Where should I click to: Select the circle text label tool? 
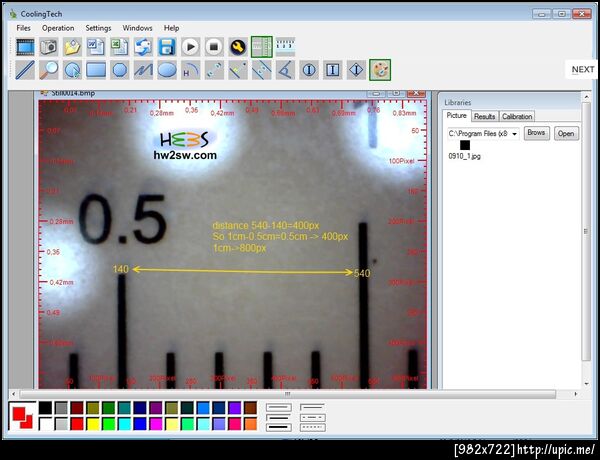tap(309, 70)
